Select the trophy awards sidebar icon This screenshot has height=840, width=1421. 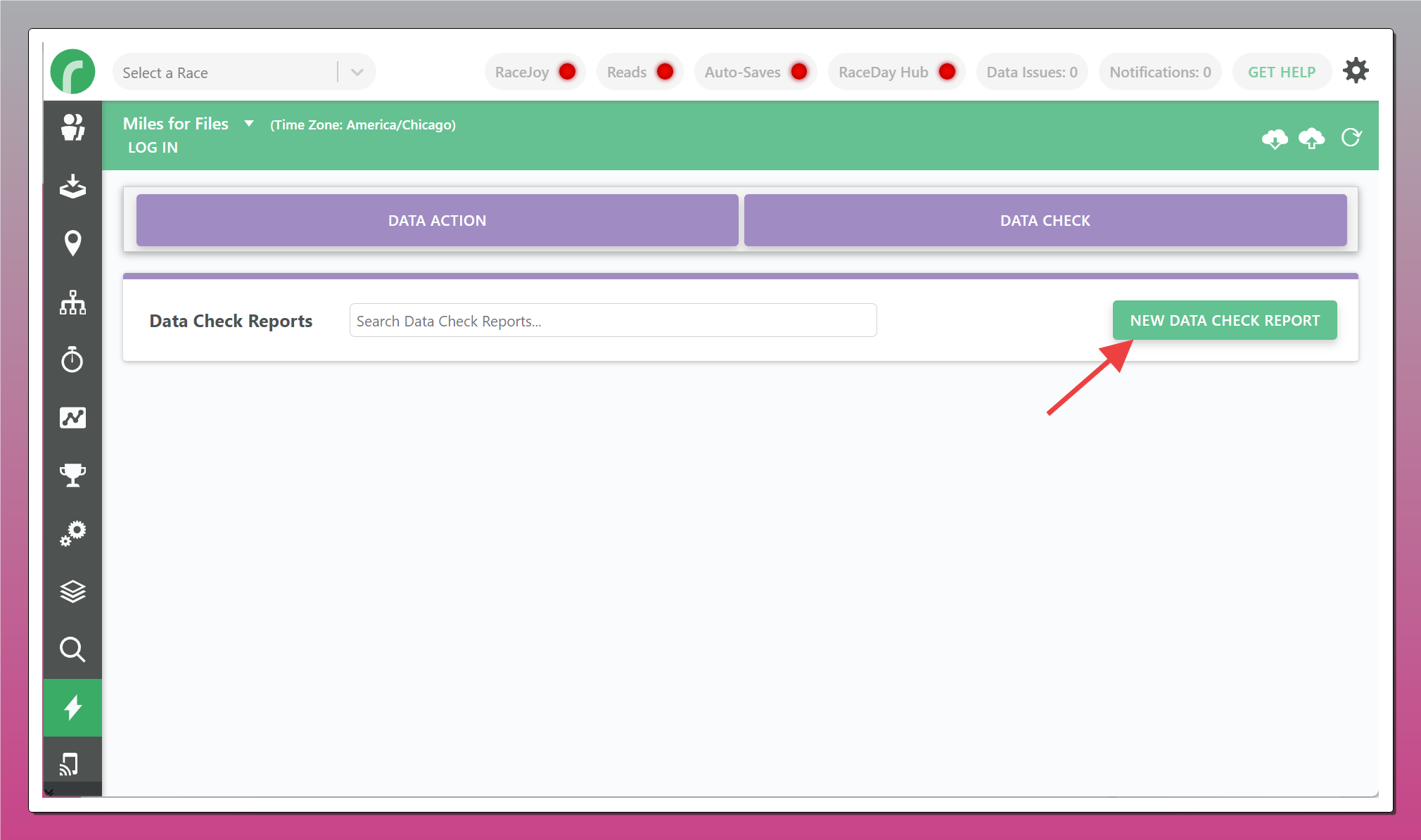tap(72, 476)
